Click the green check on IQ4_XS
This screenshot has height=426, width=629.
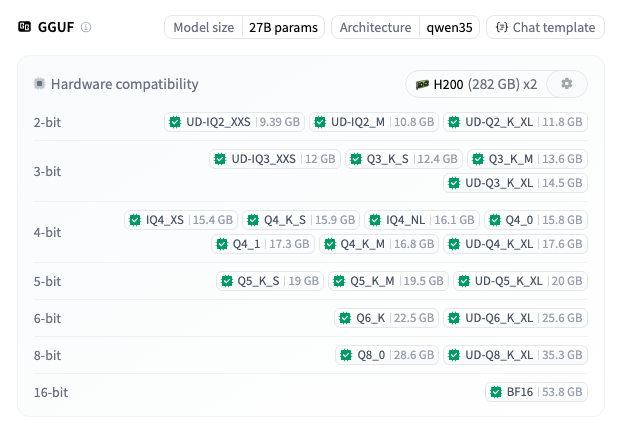(x=135, y=220)
